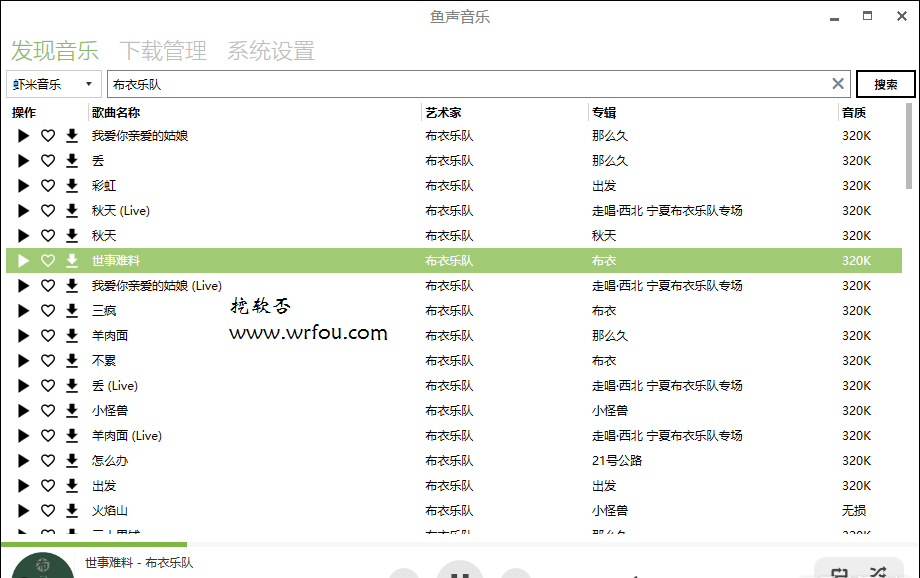Image resolution: width=920 pixels, height=578 pixels.
Task: Click the playback progress bar
Action: (460, 545)
